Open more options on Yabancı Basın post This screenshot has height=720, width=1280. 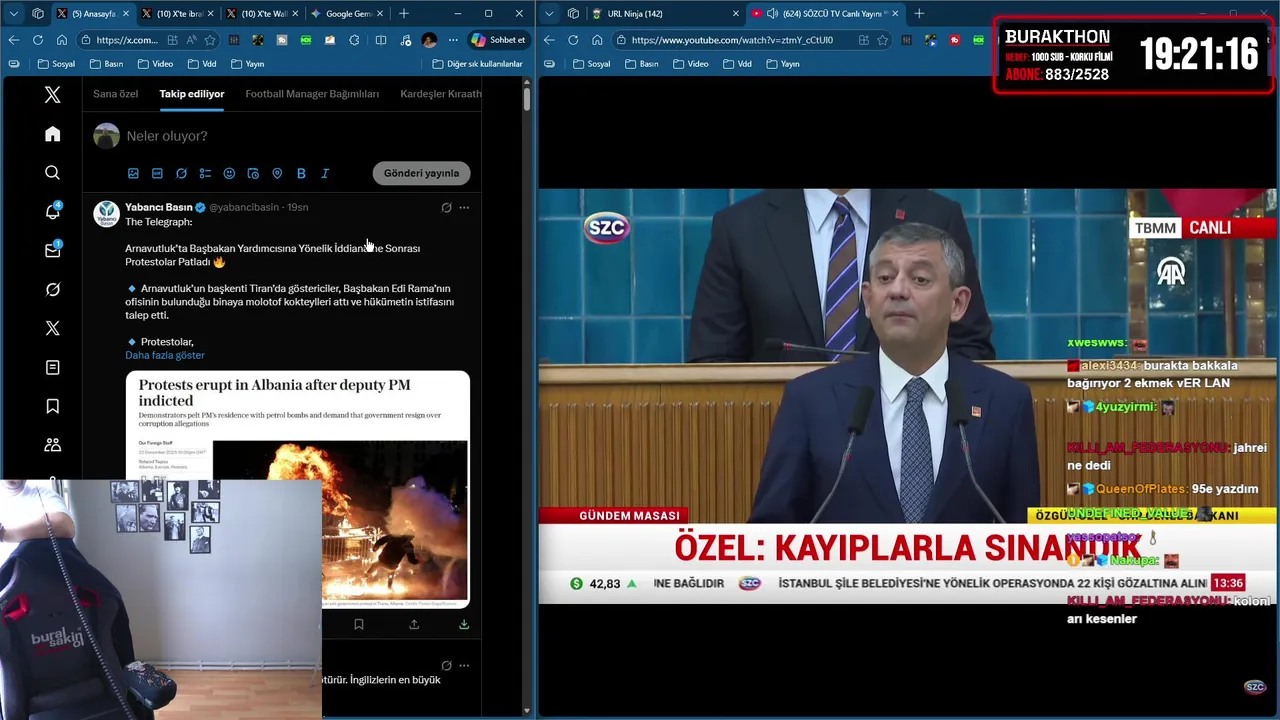coord(464,208)
